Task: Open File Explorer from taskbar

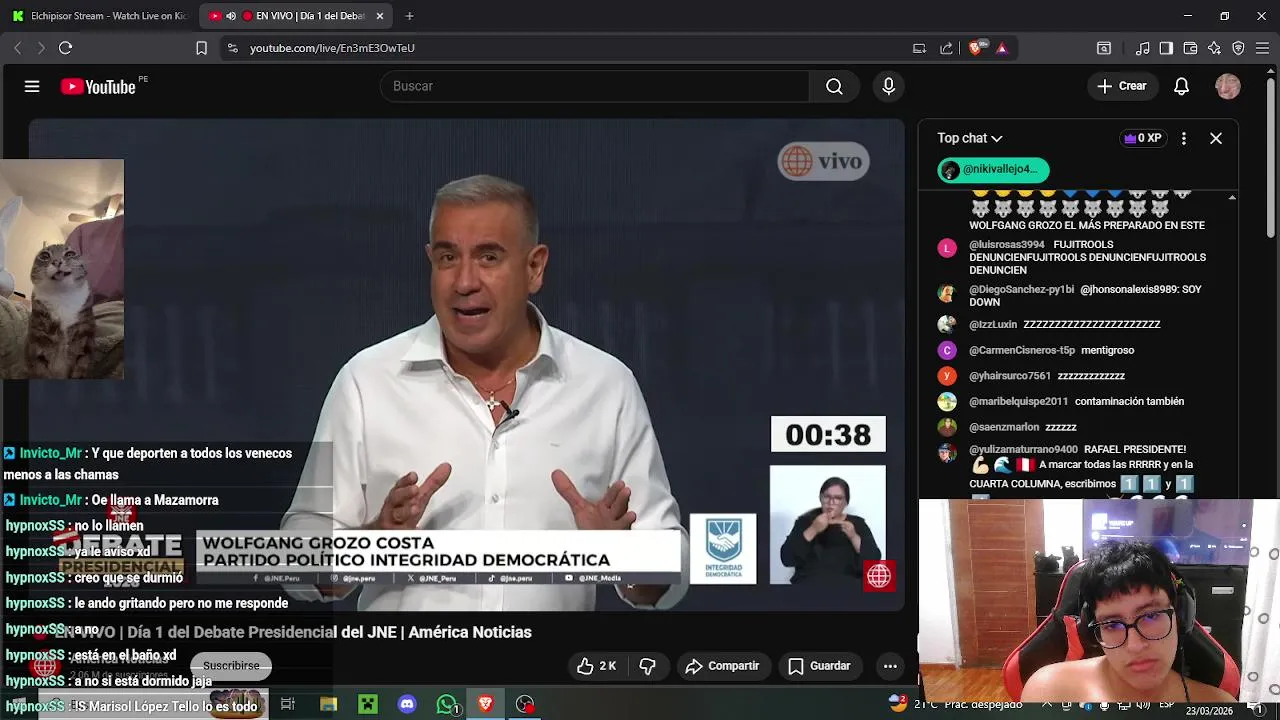Action: (328, 705)
